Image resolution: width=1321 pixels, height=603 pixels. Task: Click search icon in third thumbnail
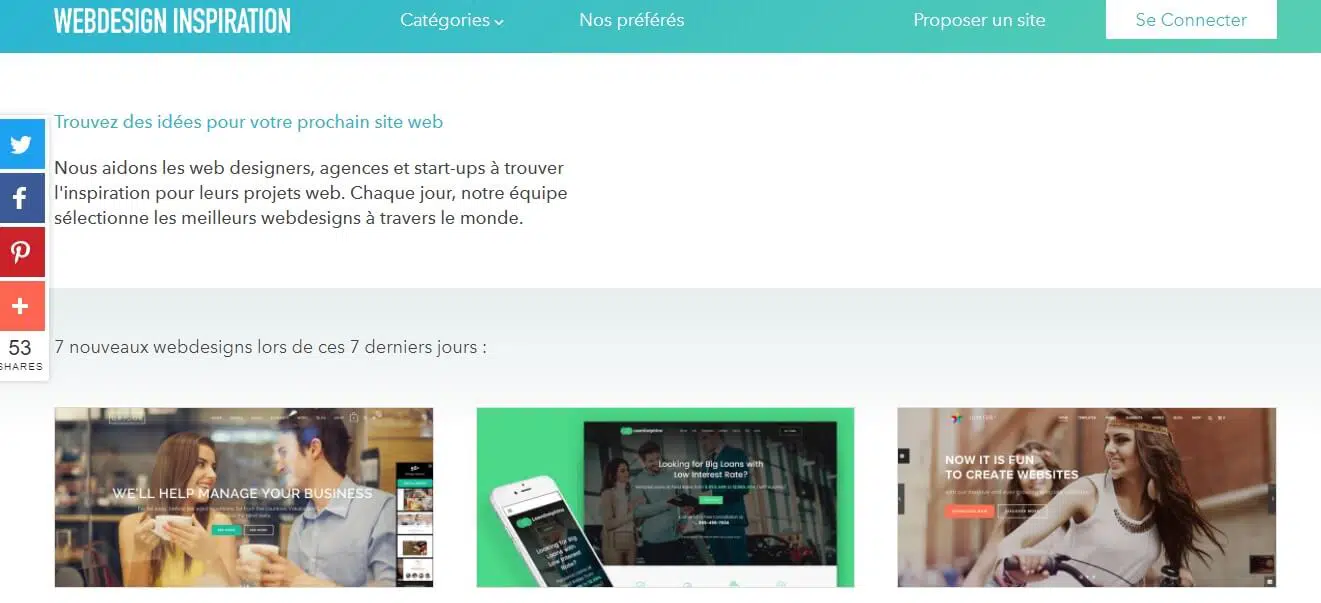click(x=1209, y=418)
